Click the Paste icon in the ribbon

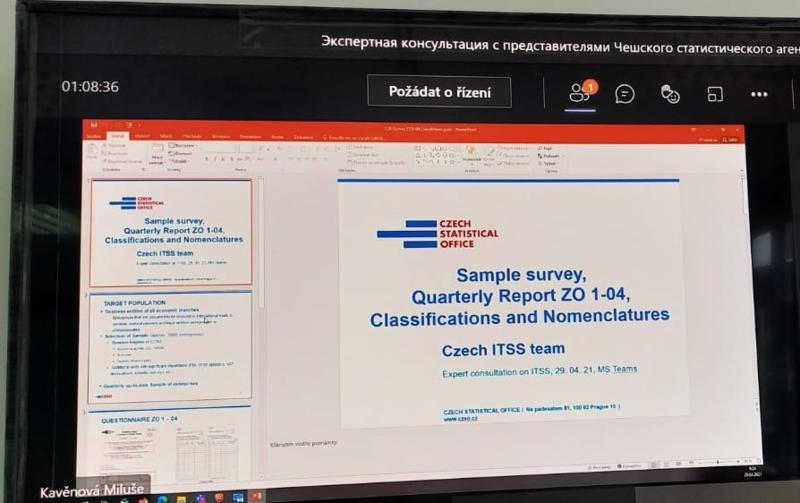[x=92, y=150]
